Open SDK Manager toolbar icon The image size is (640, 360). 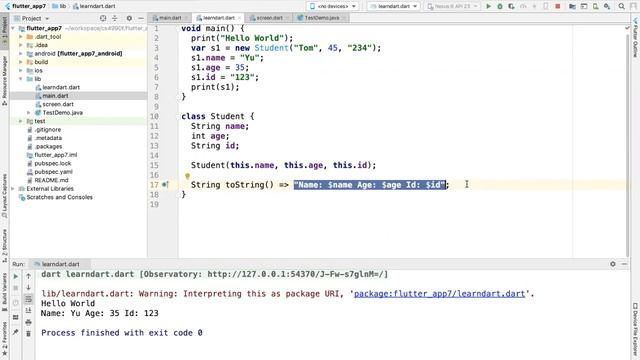tap(607, 6)
